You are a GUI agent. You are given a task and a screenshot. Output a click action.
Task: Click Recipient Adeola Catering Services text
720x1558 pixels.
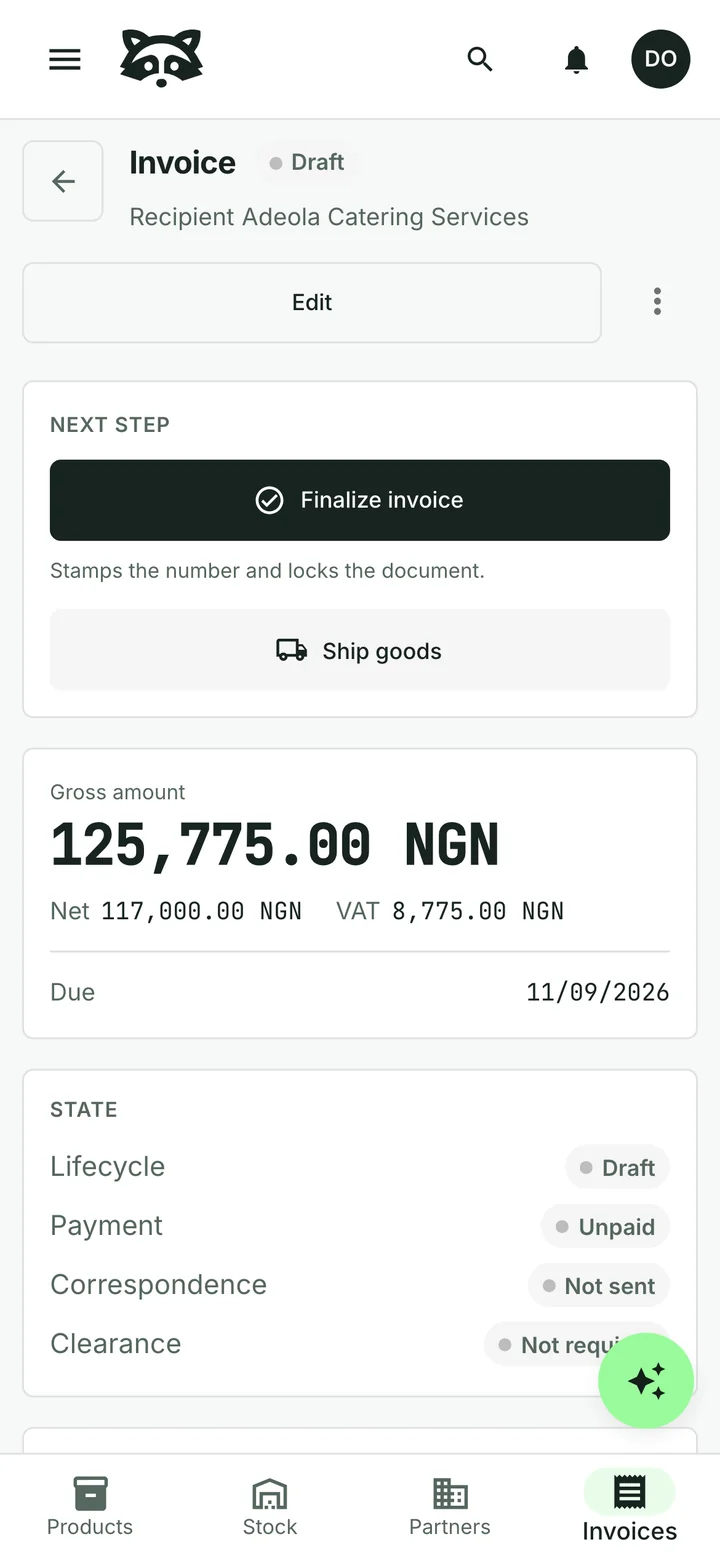329,217
